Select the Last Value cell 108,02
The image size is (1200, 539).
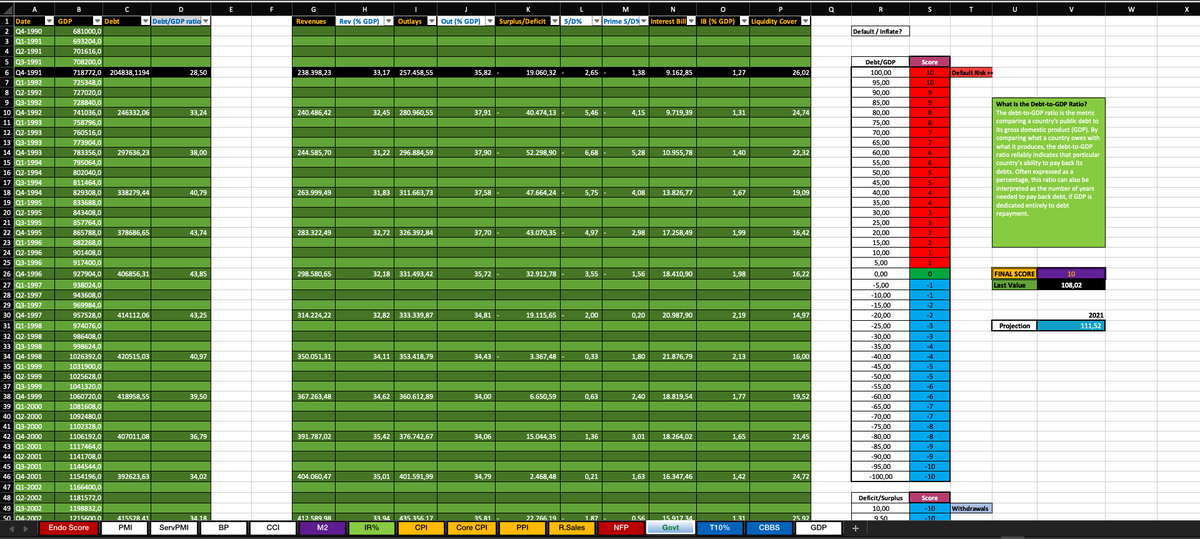click(x=1073, y=284)
